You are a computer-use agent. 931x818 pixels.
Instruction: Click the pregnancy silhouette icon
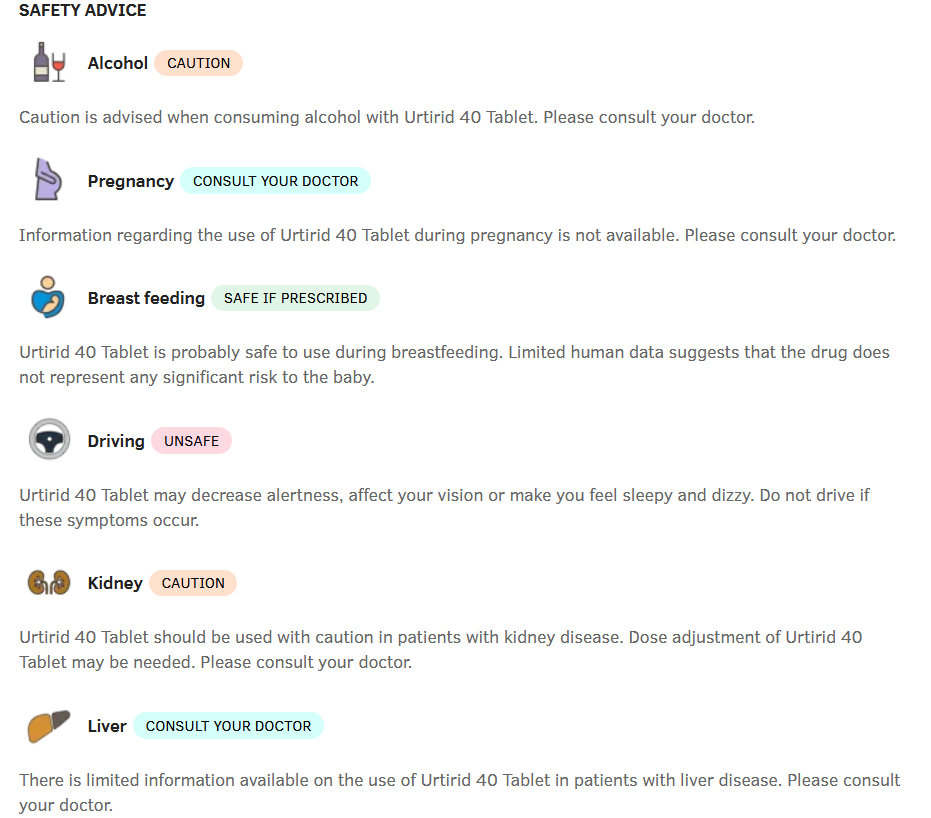(49, 181)
